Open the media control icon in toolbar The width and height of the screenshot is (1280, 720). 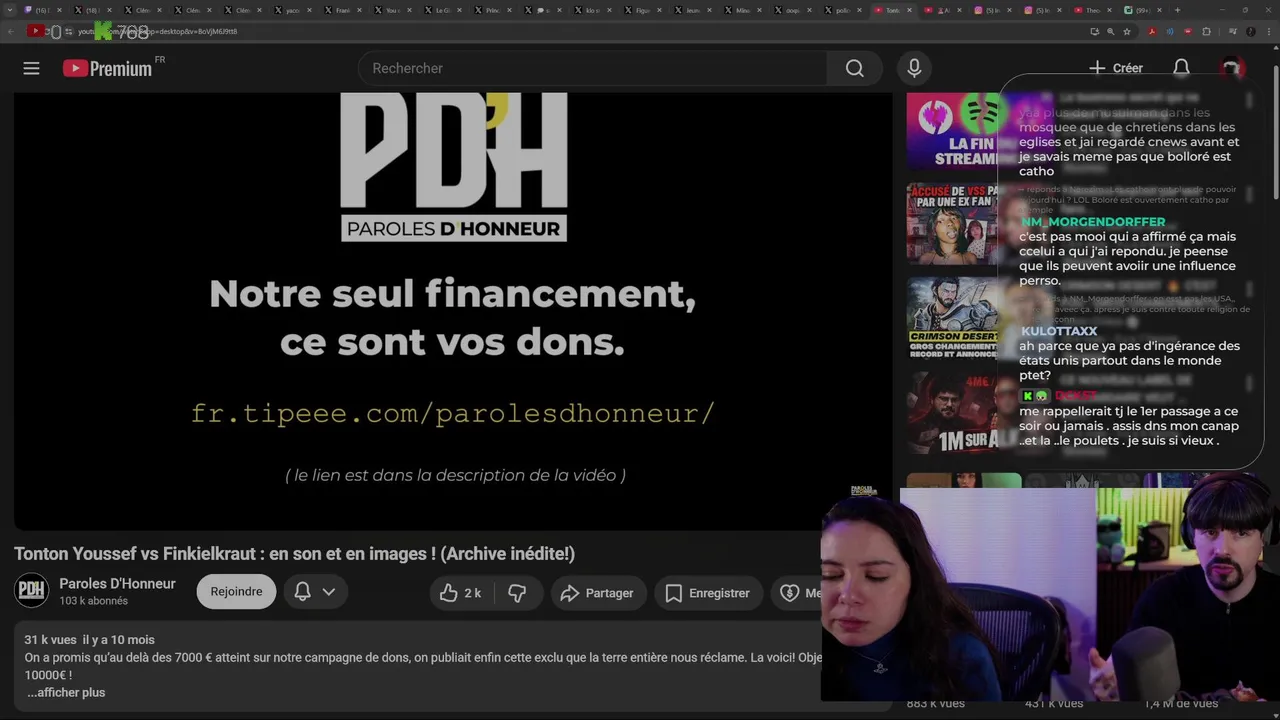click(1232, 31)
